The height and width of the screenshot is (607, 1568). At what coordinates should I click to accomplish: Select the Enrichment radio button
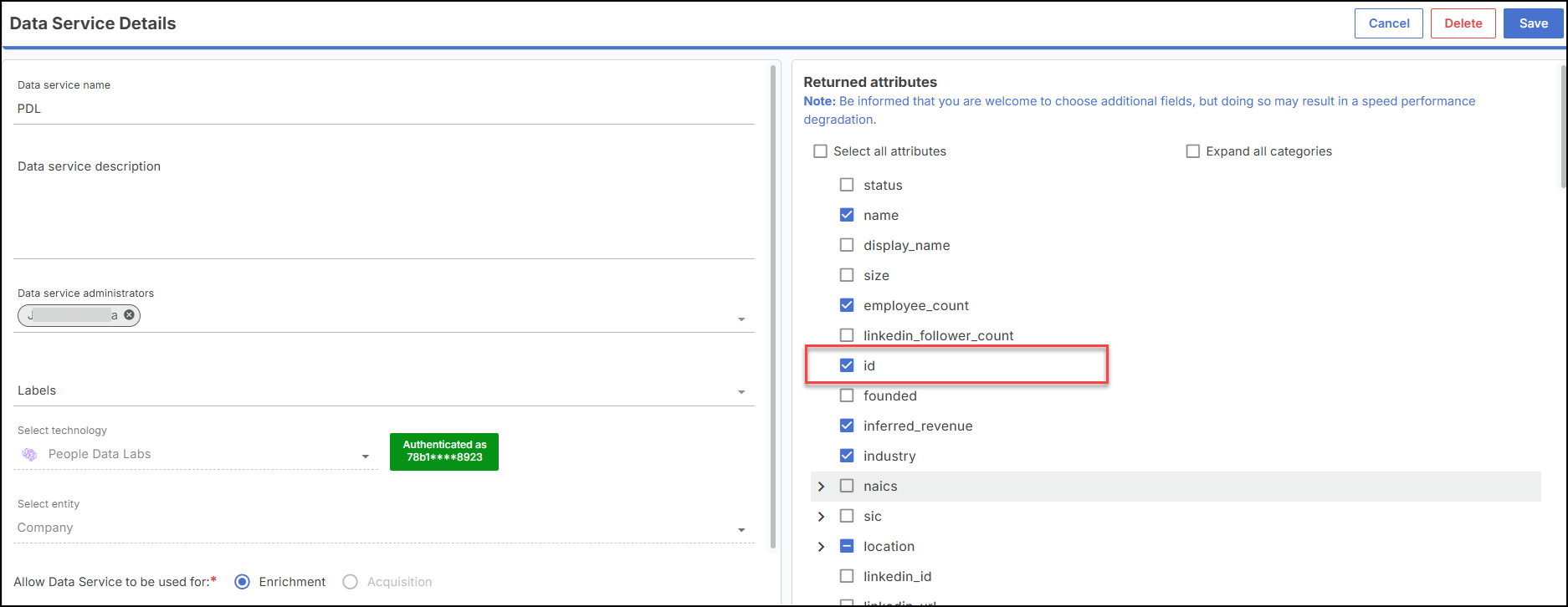point(243,582)
